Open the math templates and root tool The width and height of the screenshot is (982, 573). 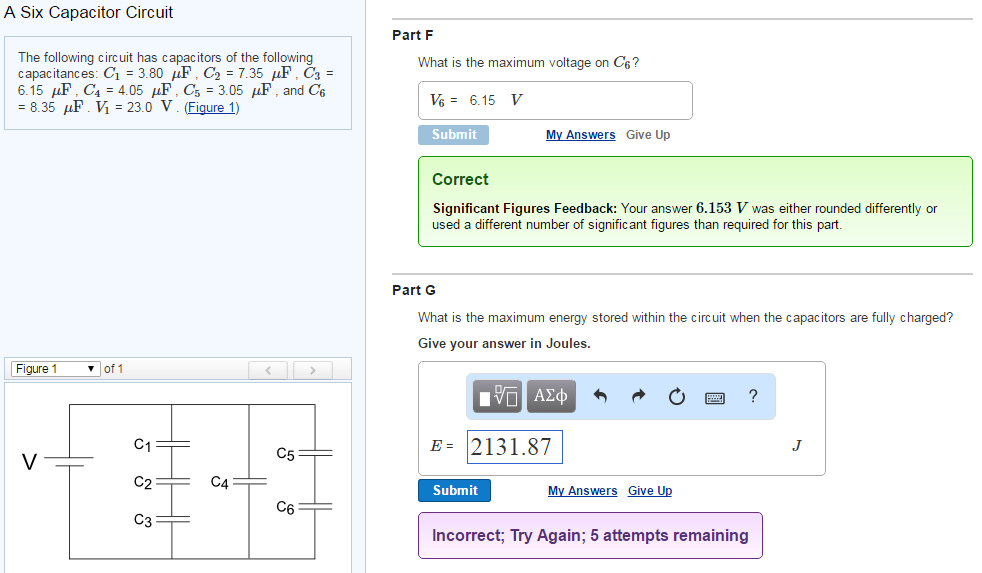[x=498, y=396]
